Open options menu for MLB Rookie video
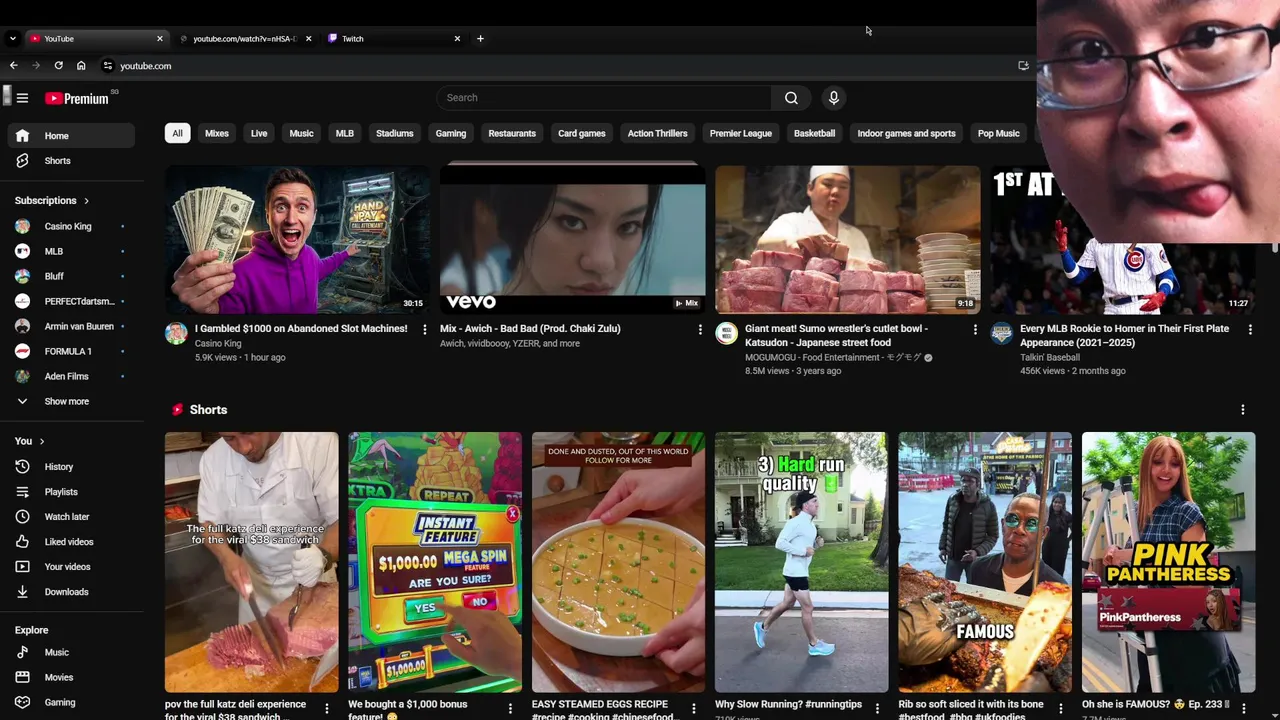This screenshot has height=720, width=1280. pos(1250,329)
